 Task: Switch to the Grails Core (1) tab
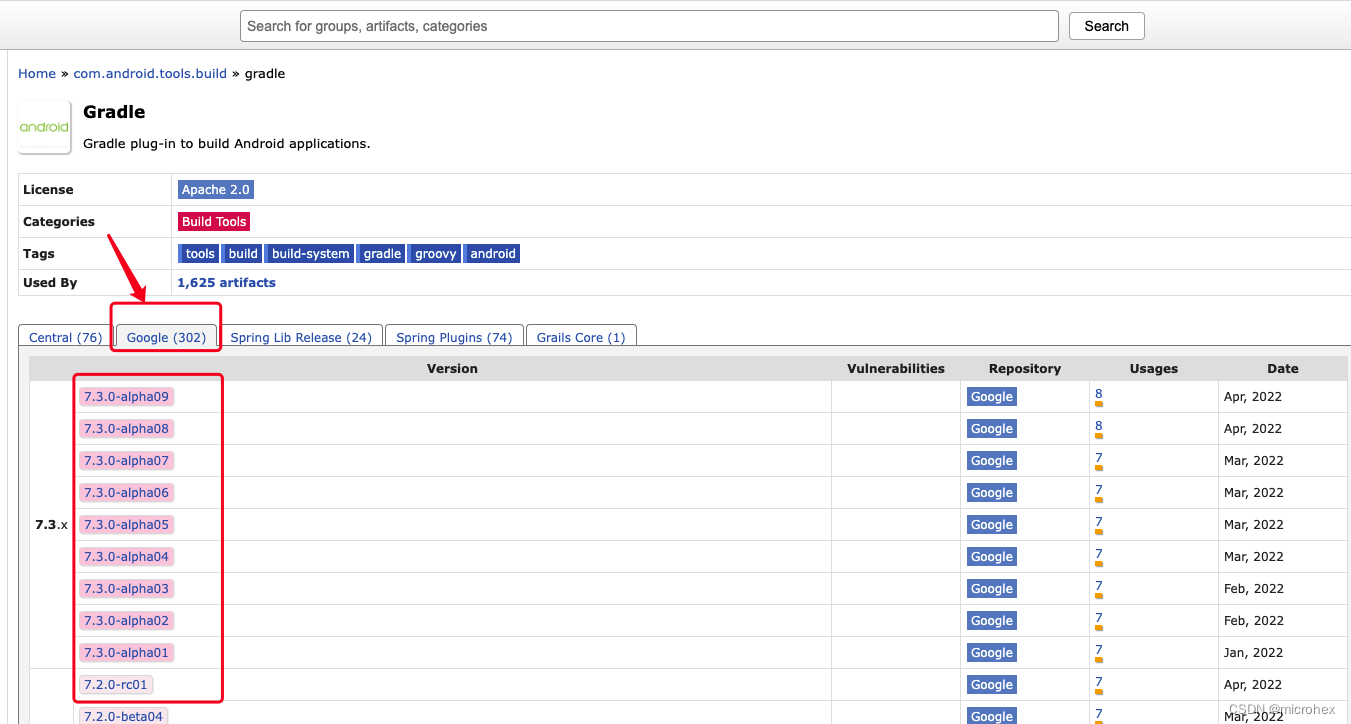pos(581,337)
